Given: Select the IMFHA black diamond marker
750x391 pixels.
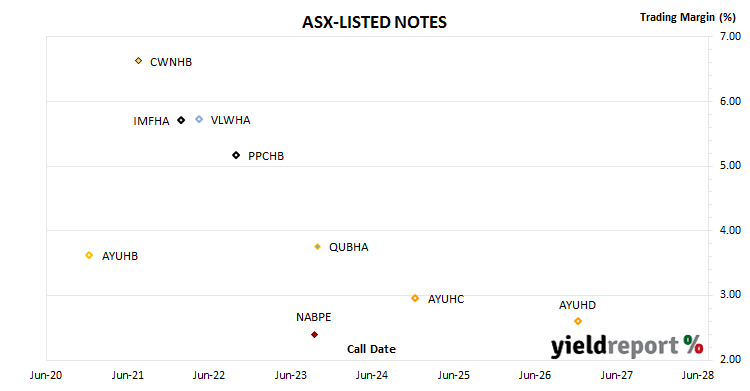Looking at the screenshot, I should point(181,120).
